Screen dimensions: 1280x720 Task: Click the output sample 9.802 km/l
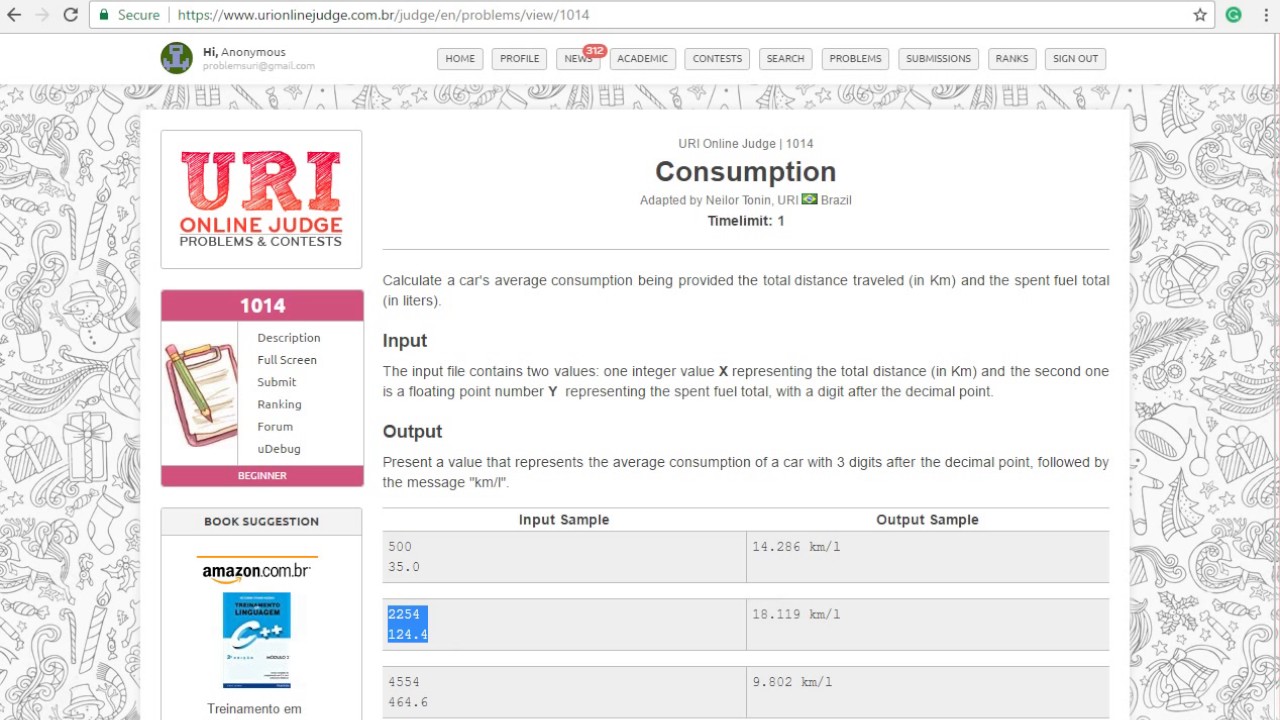tap(792, 682)
